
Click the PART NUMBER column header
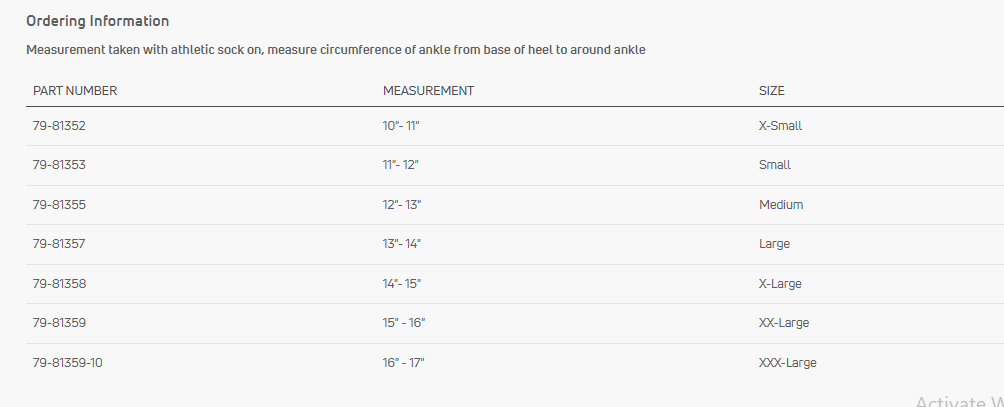75,91
